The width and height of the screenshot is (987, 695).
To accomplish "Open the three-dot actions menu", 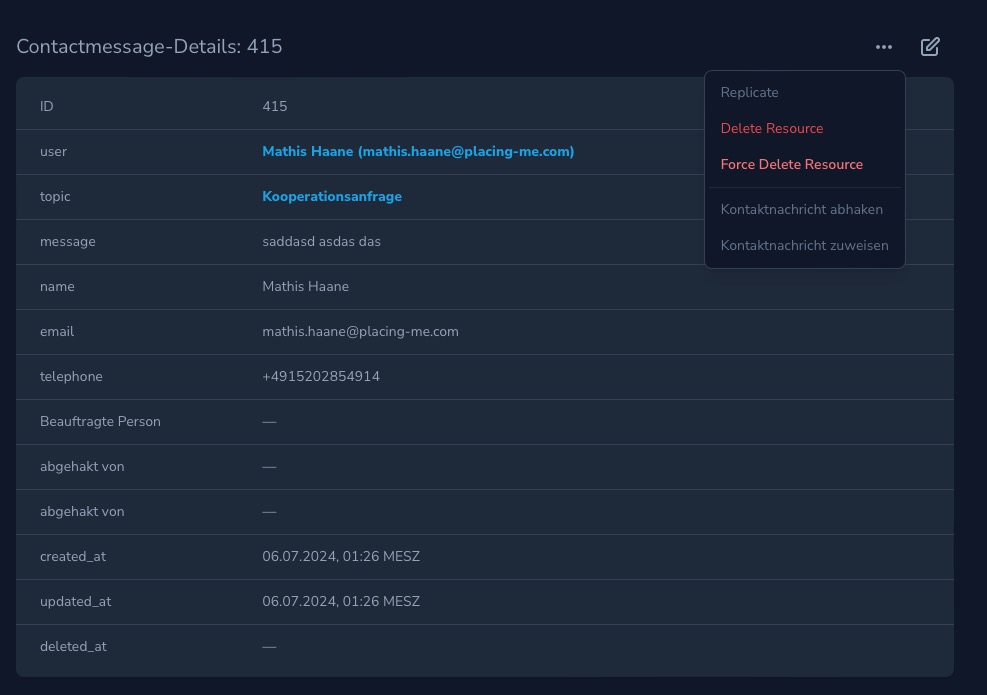I will (883, 47).
